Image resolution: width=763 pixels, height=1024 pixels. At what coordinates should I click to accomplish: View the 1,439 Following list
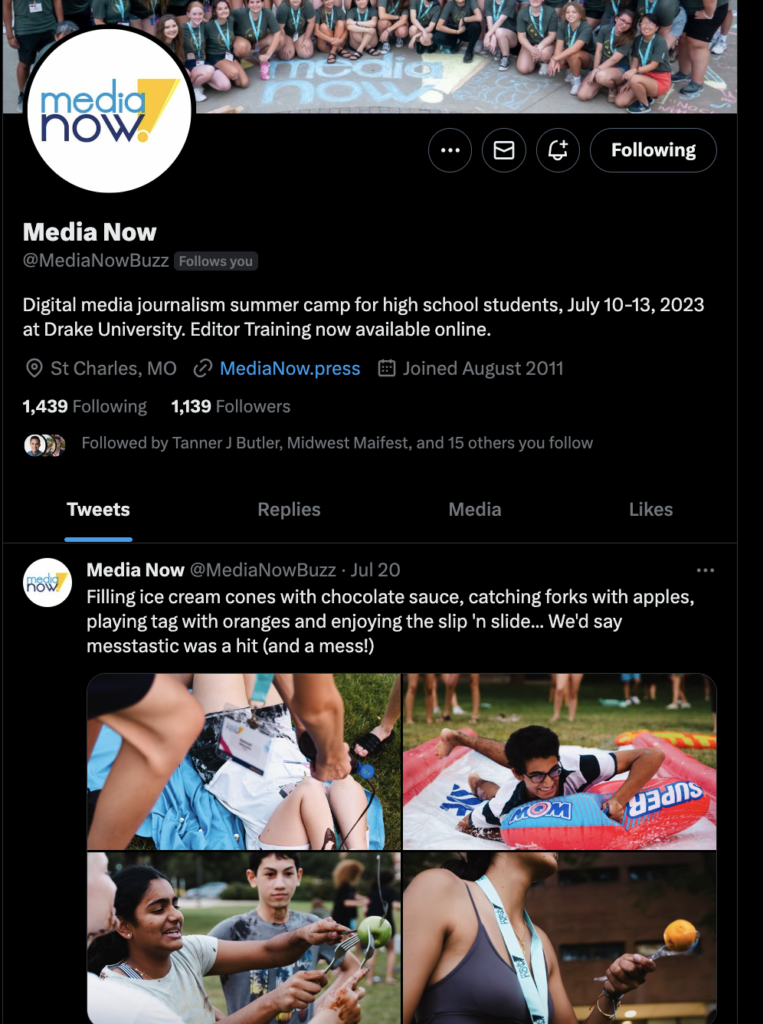(85, 406)
